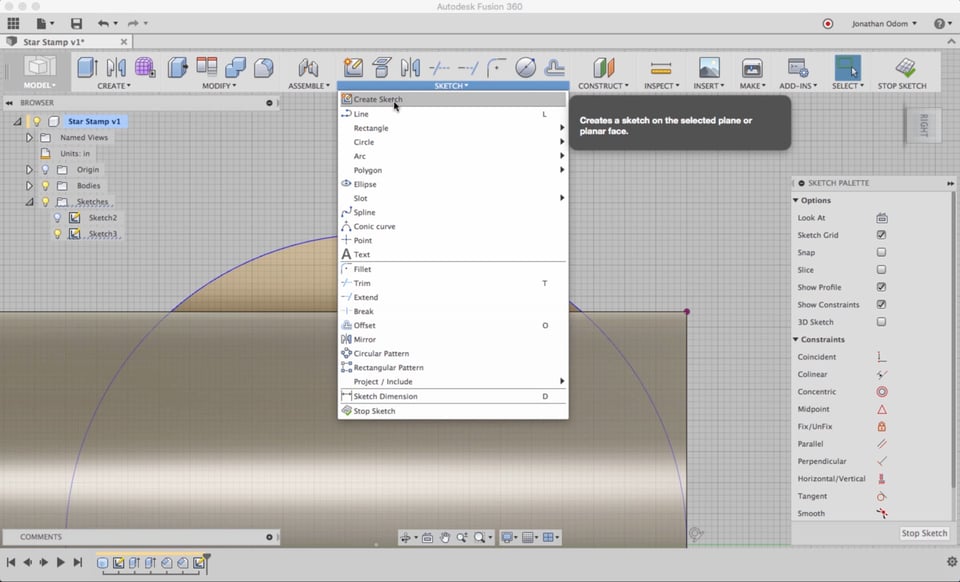Click the Inspect measure icon

661,67
